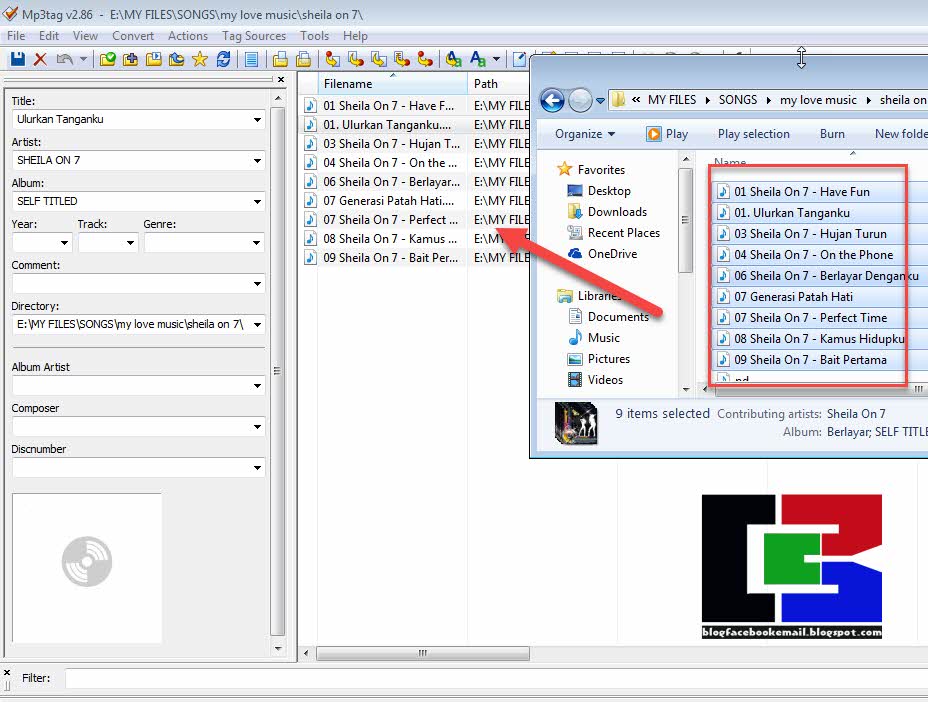Click the red X Remove tag icon
Image resolution: width=928 pixels, height=702 pixels.
(40, 59)
